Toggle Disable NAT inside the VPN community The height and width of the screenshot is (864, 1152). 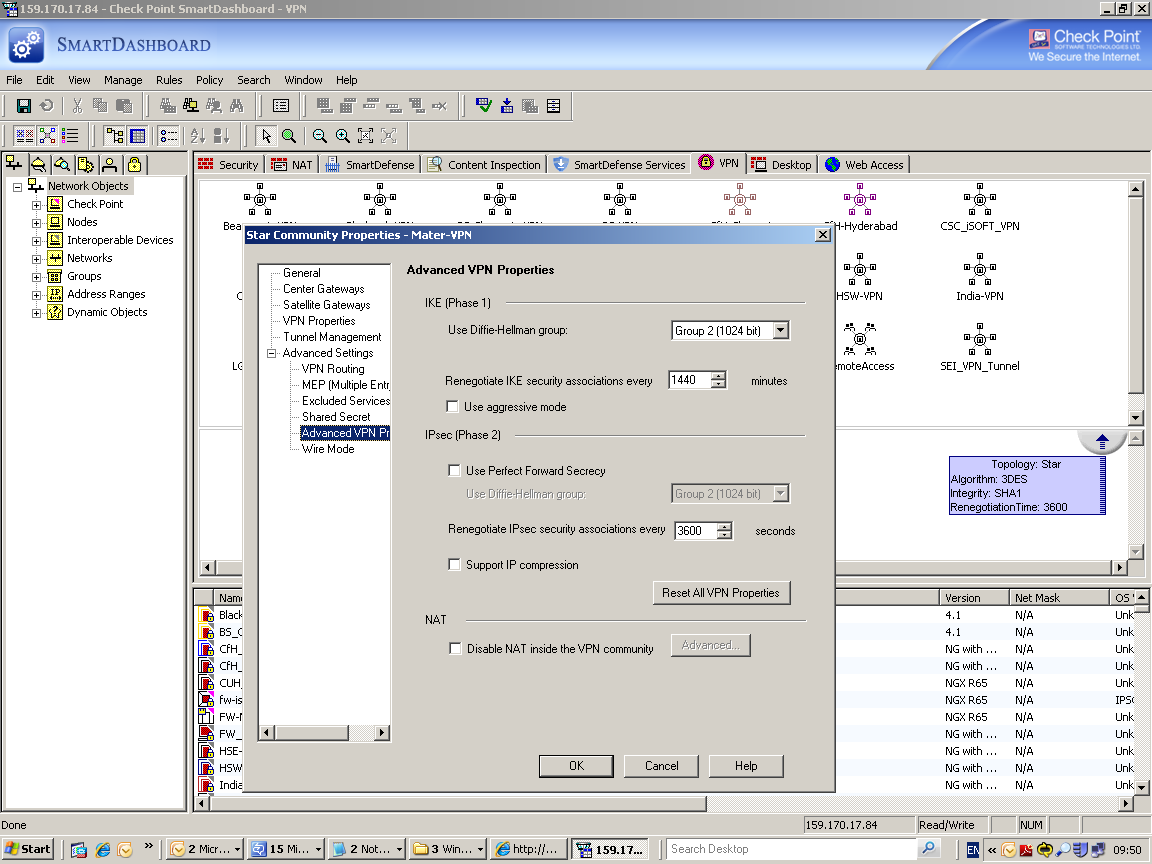tap(456, 649)
